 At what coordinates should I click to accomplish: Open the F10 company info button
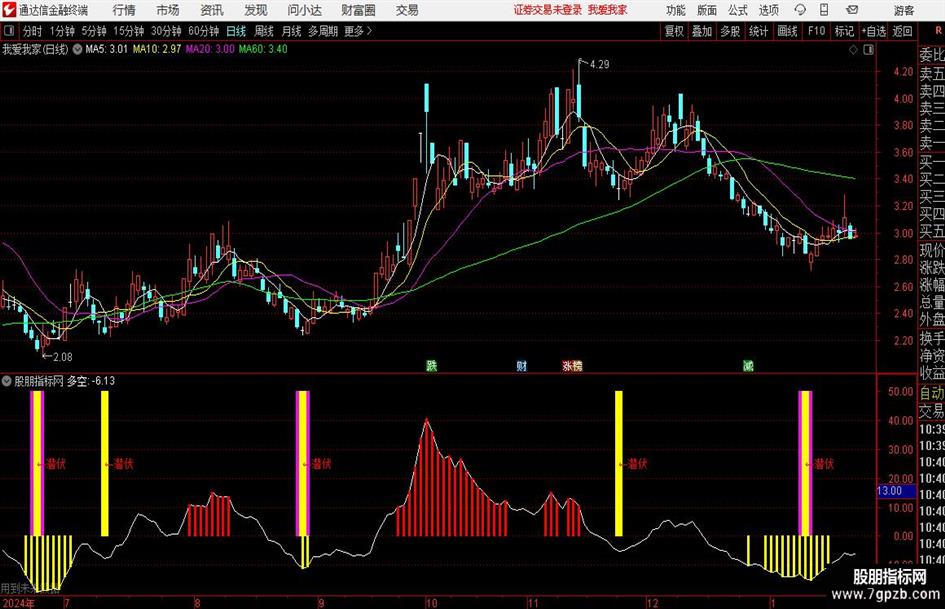[817, 31]
